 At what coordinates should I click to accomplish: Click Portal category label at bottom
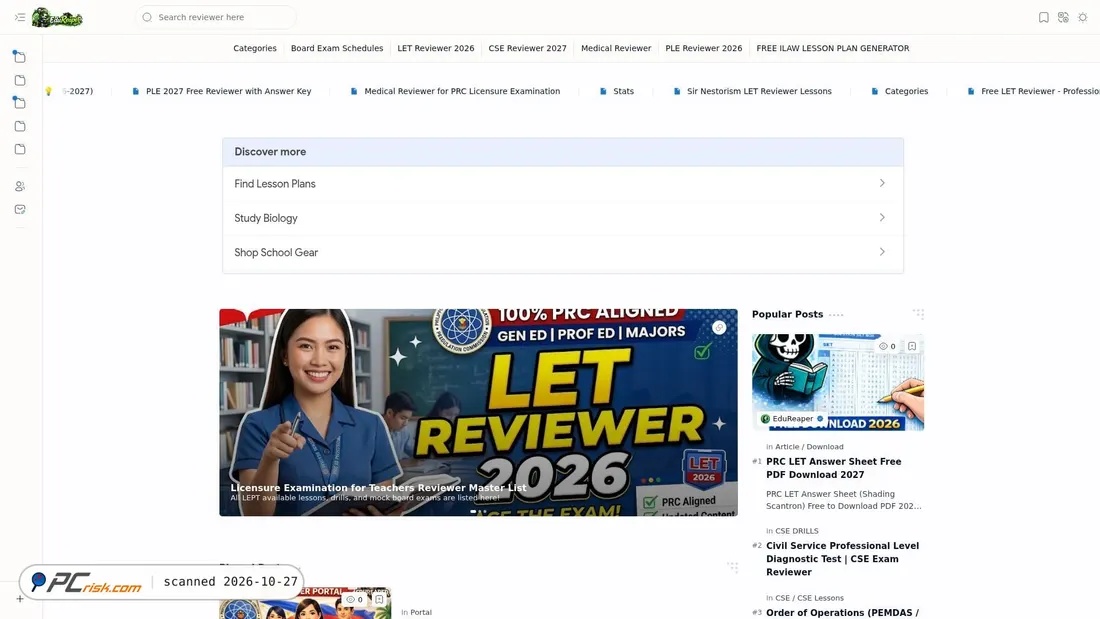[x=421, y=612]
